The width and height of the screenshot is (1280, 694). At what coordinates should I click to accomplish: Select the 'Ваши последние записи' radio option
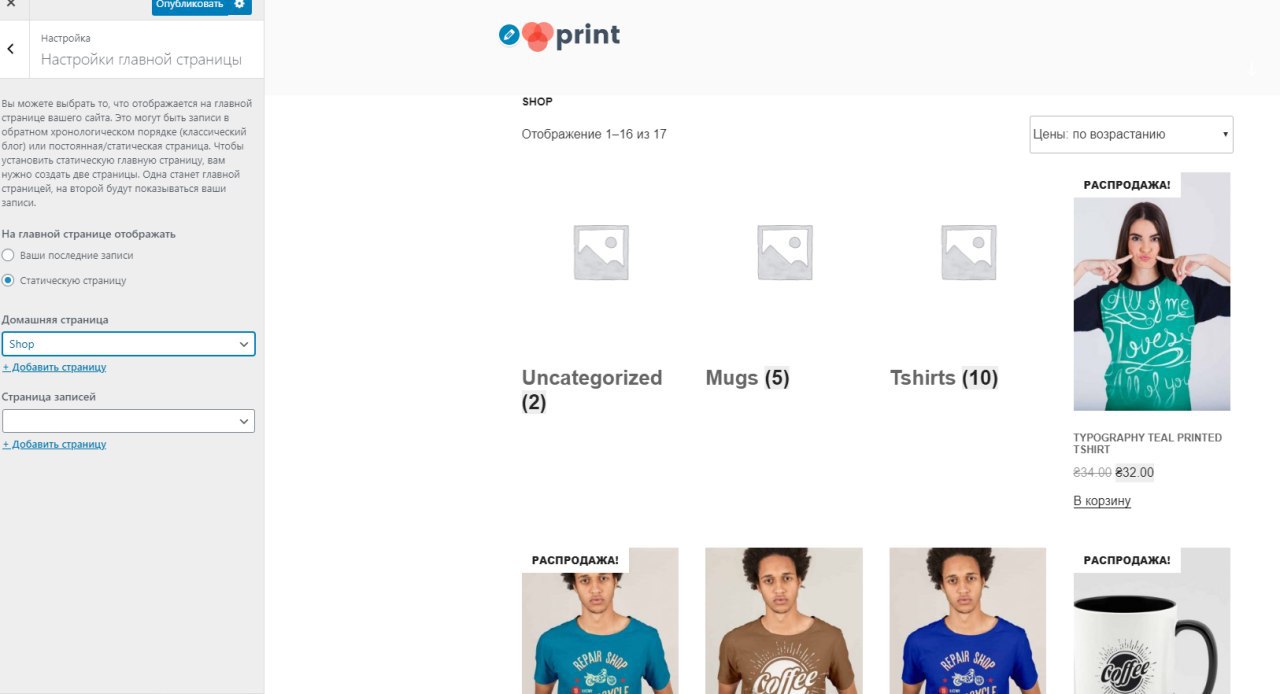[8, 255]
